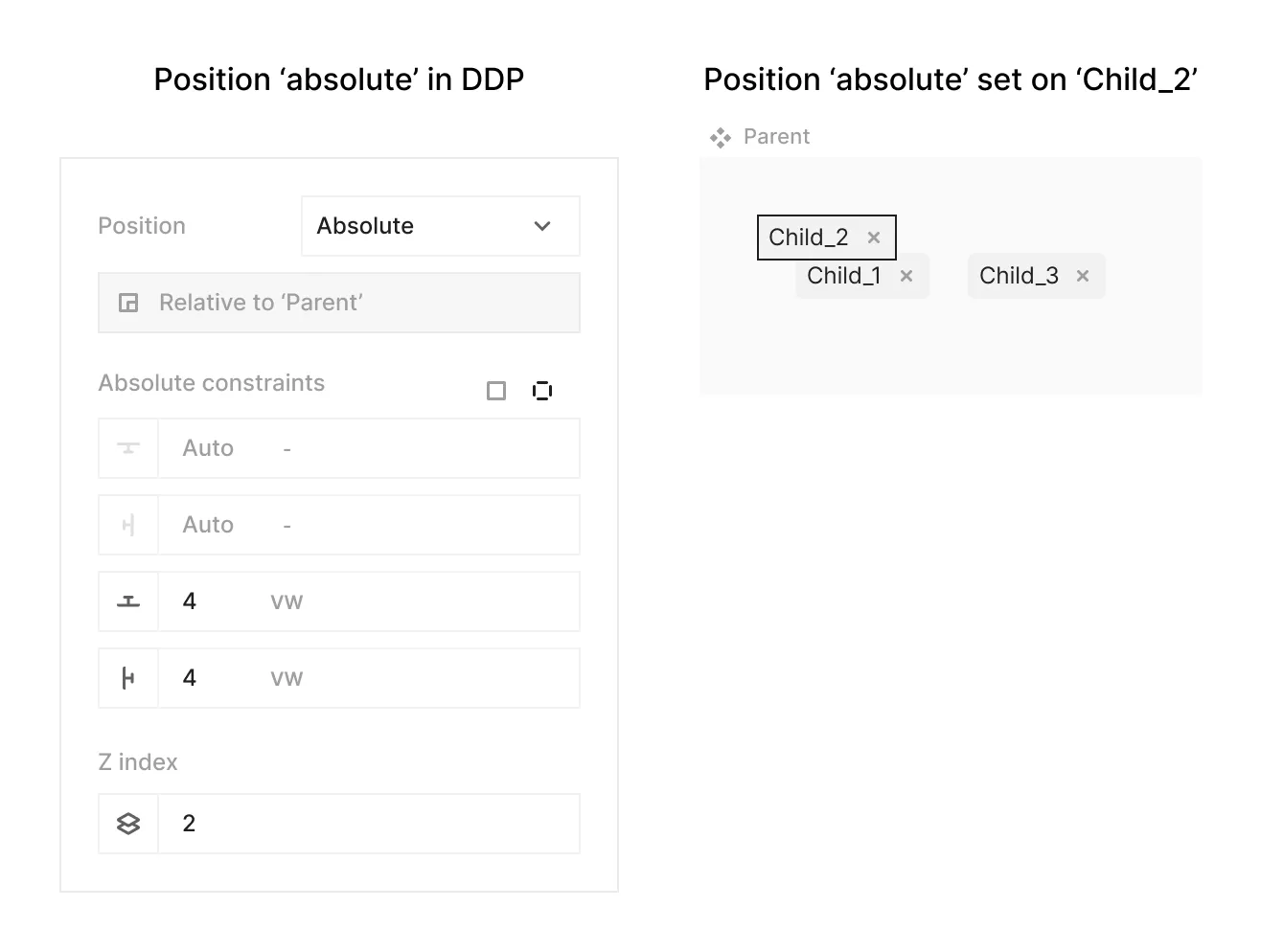
Task: Click the relative-to container icon
Action: click(128, 303)
